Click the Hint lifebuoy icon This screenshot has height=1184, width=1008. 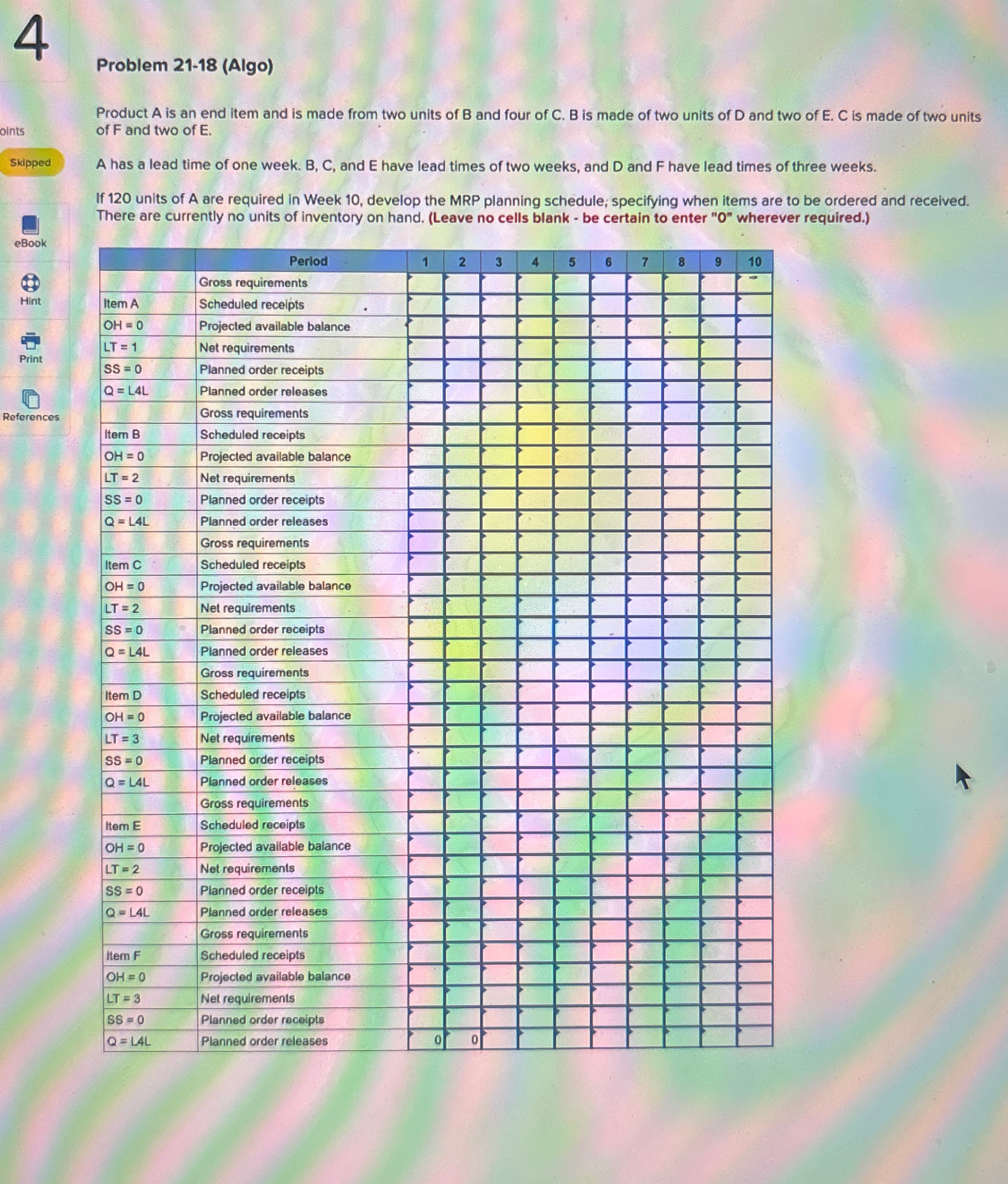click(30, 283)
